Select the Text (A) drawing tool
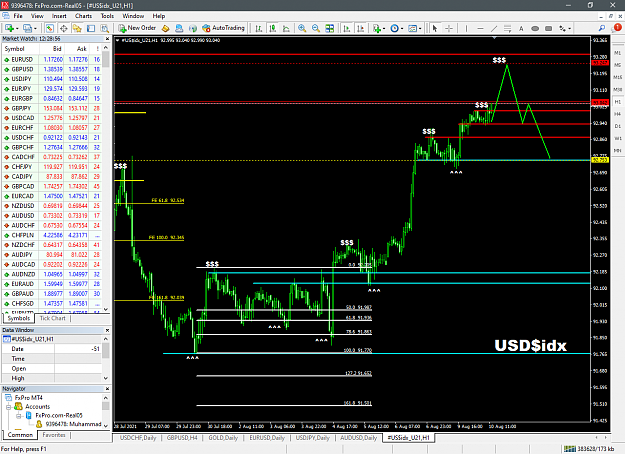 (x=521, y=28)
